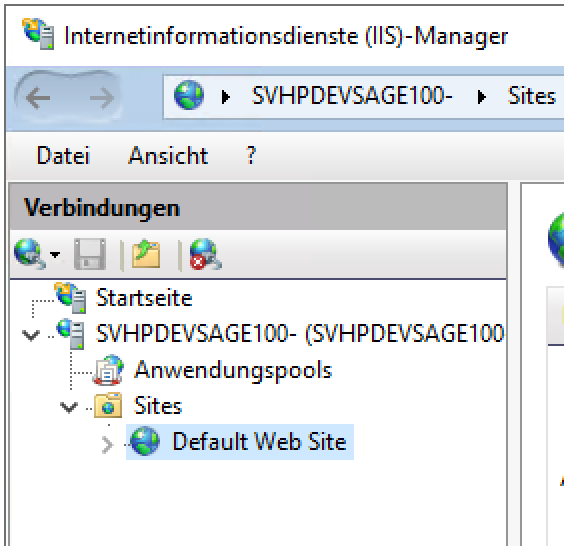The image size is (564, 546).
Task: Open the Ansicht menu
Action: [168, 156]
